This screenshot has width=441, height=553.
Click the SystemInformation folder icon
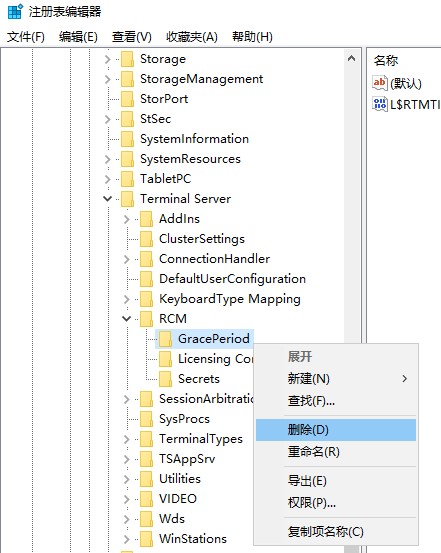point(127,139)
